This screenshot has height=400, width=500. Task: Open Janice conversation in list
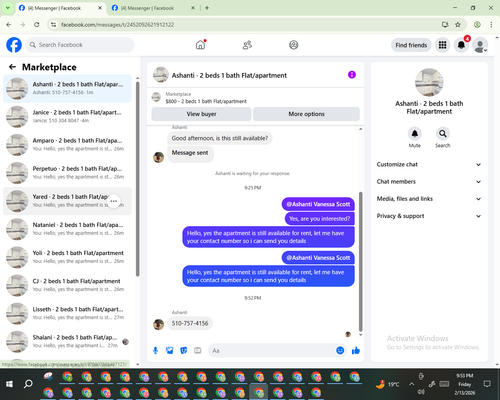[67, 117]
